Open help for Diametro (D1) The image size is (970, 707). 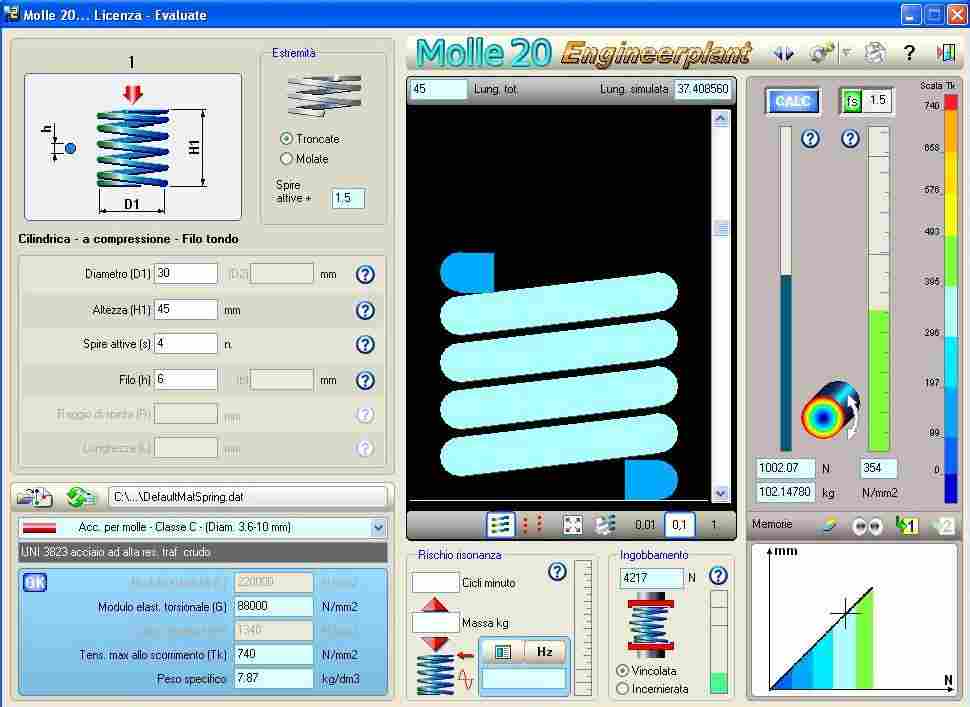[365, 274]
